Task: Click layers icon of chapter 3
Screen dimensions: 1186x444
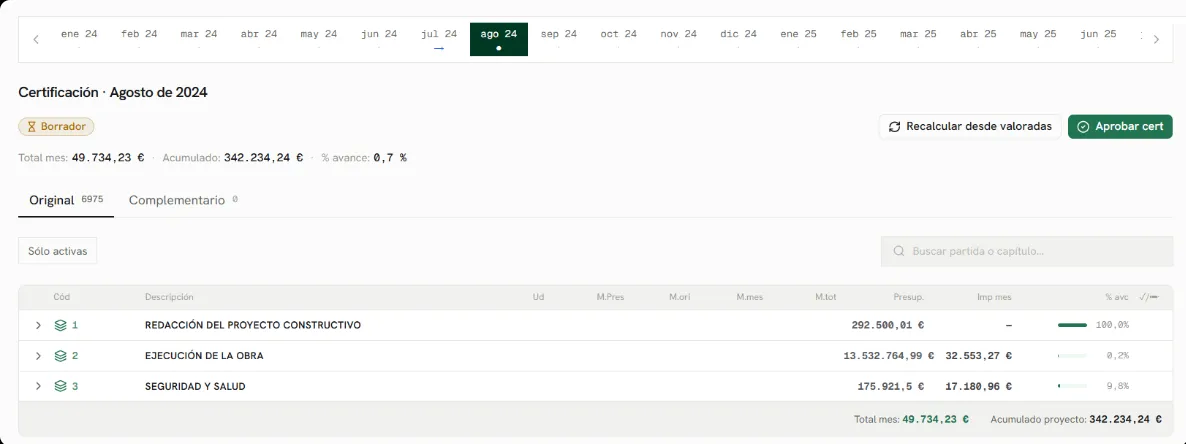Action: [61, 386]
